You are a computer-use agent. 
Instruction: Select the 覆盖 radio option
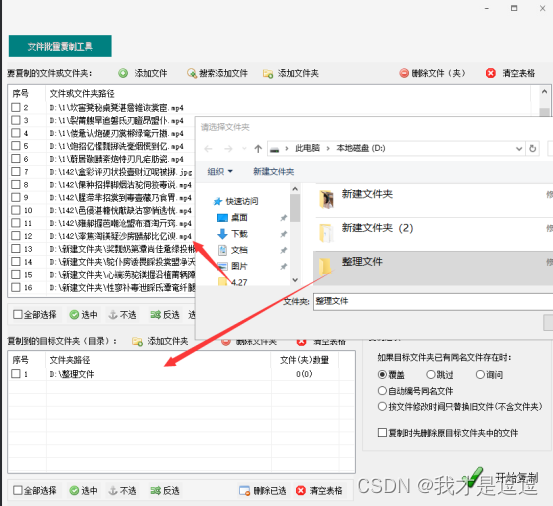pos(382,374)
